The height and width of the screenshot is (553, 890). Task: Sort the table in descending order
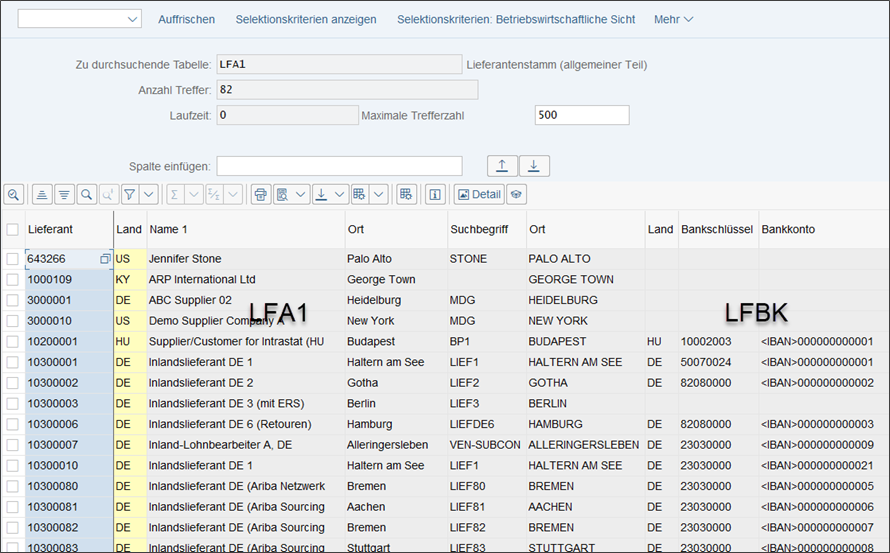(64, 194)
